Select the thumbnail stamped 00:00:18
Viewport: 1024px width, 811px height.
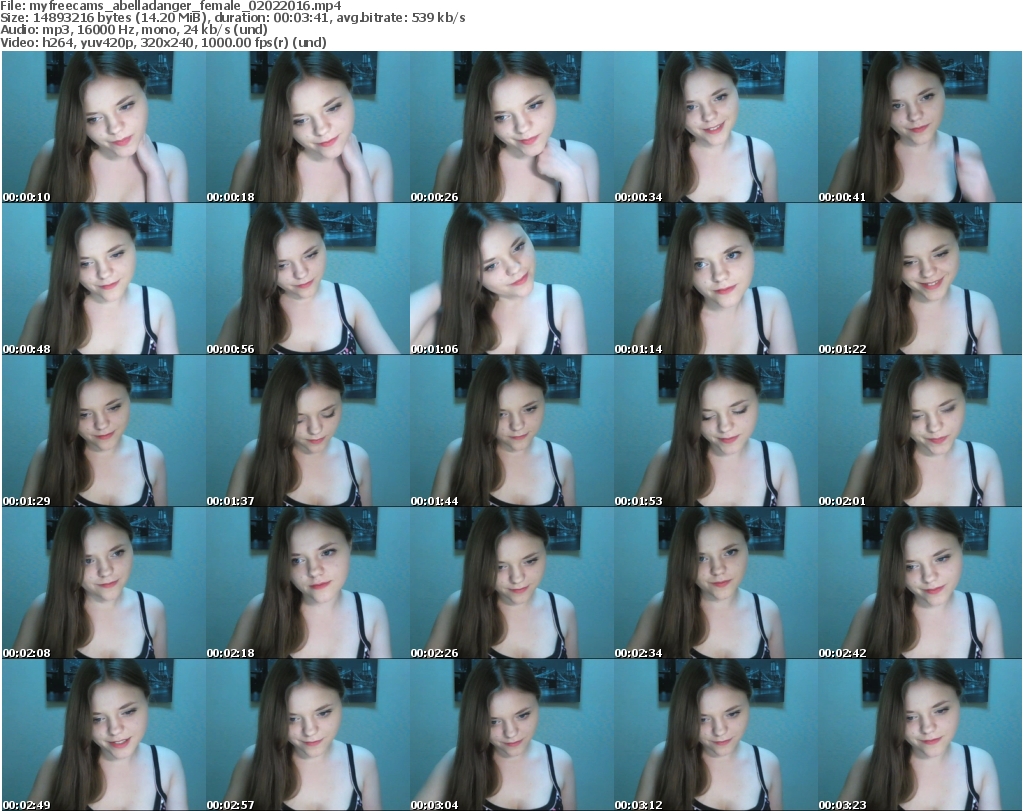pos(308,127)
